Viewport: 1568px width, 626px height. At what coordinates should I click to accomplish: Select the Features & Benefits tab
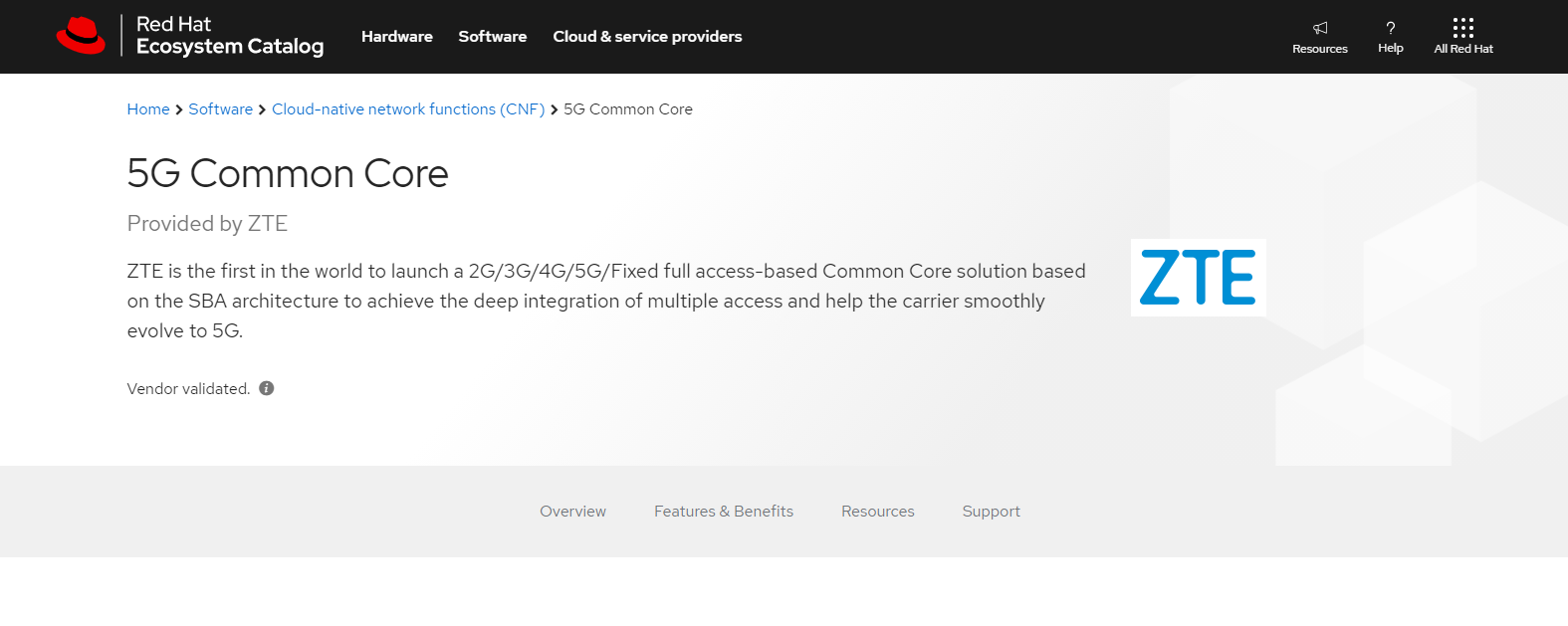click(724, 512)
